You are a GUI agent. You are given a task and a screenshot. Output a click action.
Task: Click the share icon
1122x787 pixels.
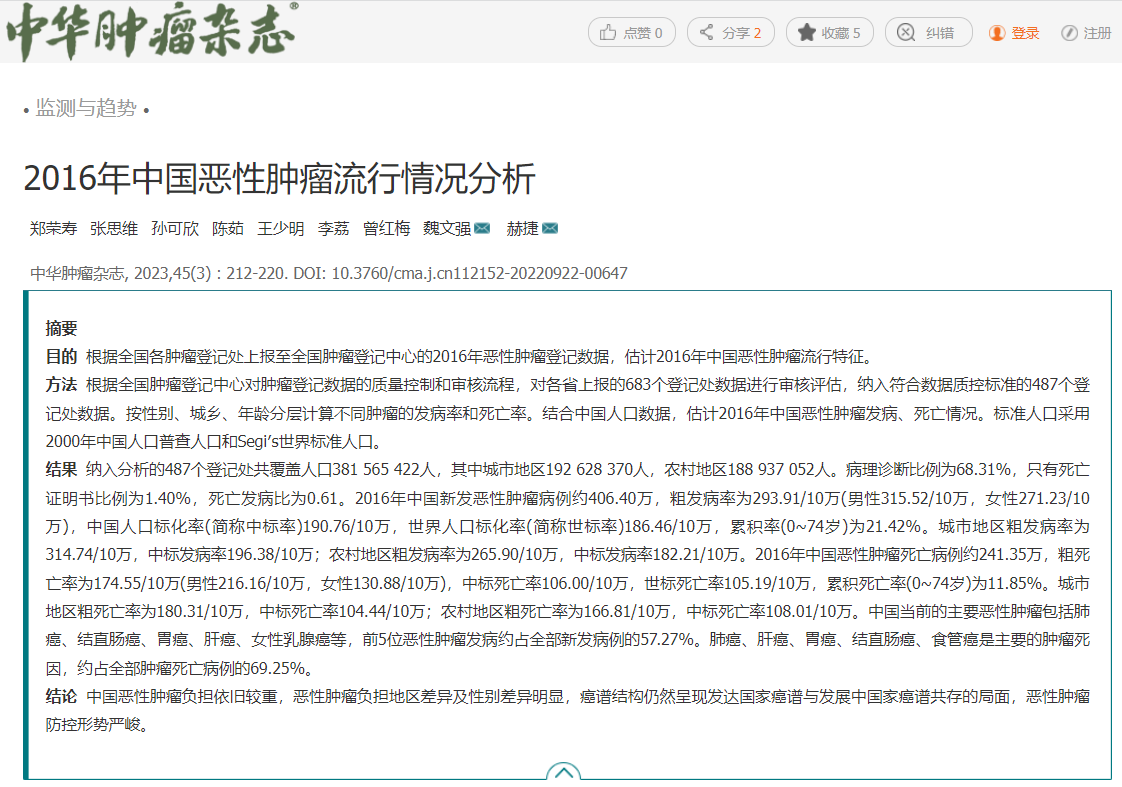click(707, 33)
